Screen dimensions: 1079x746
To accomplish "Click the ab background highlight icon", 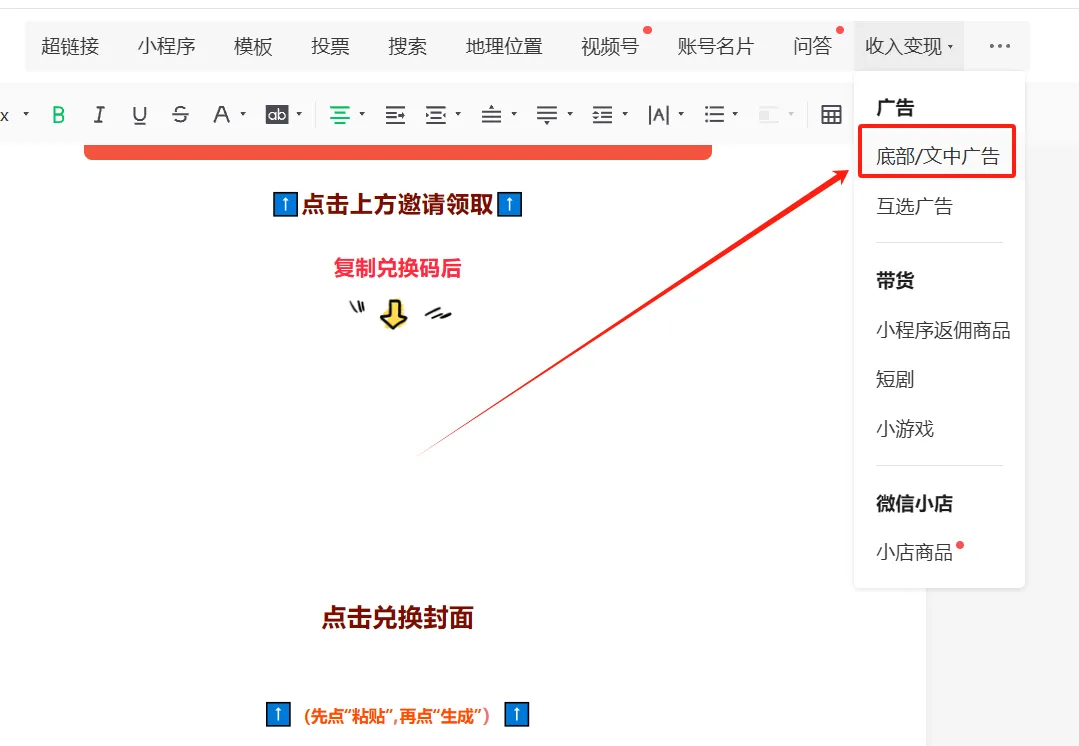I will pyautogui.click(x=277, y=114).
